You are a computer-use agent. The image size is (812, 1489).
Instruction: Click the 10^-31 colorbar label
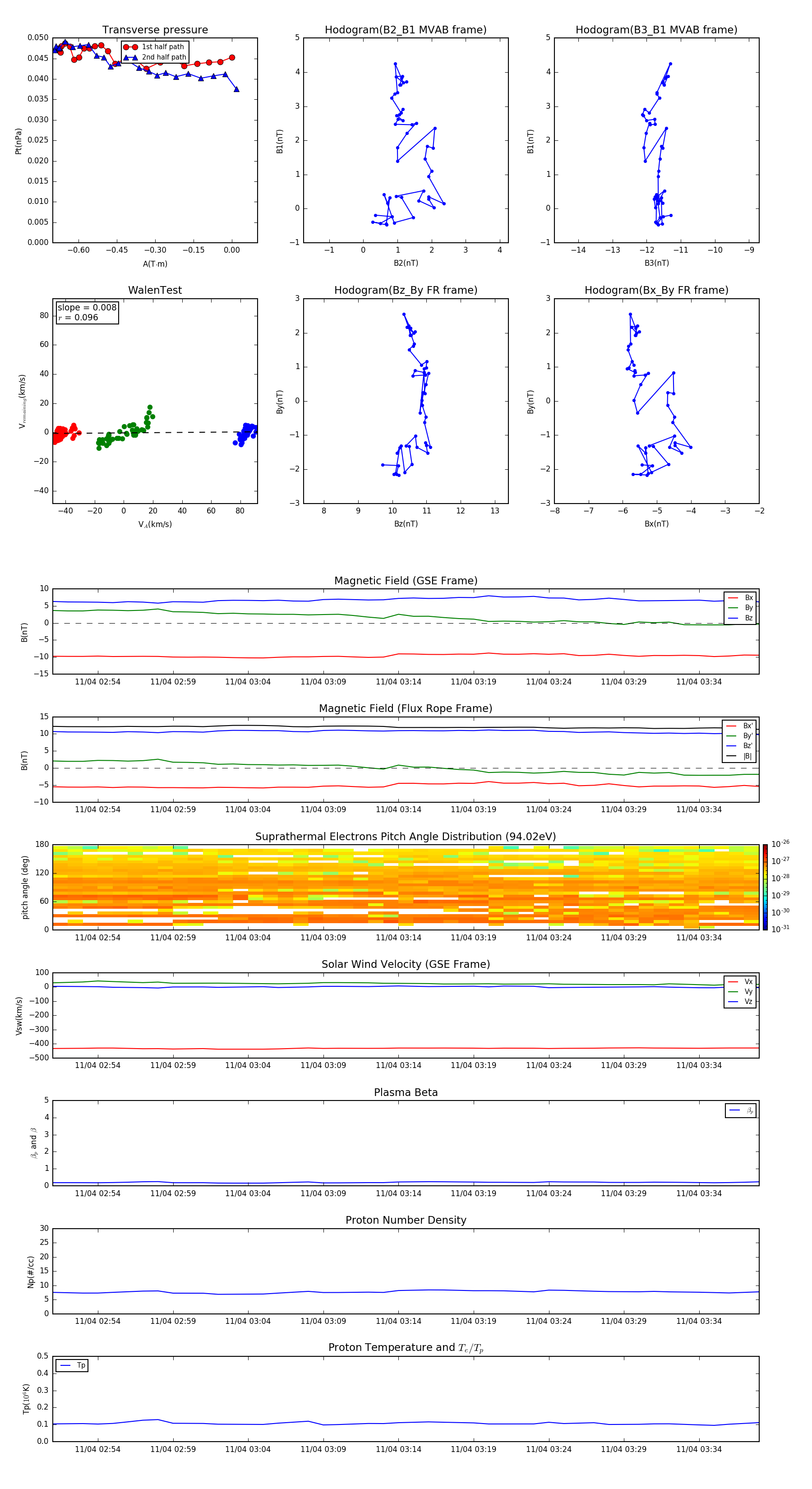tap(780, 929)
